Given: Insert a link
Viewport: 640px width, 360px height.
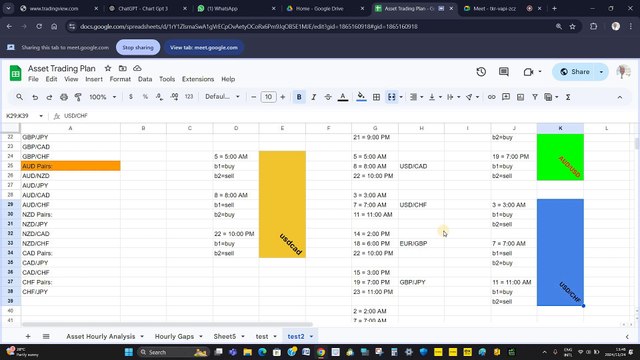Looking at the screenshot, I should [491, 97].
